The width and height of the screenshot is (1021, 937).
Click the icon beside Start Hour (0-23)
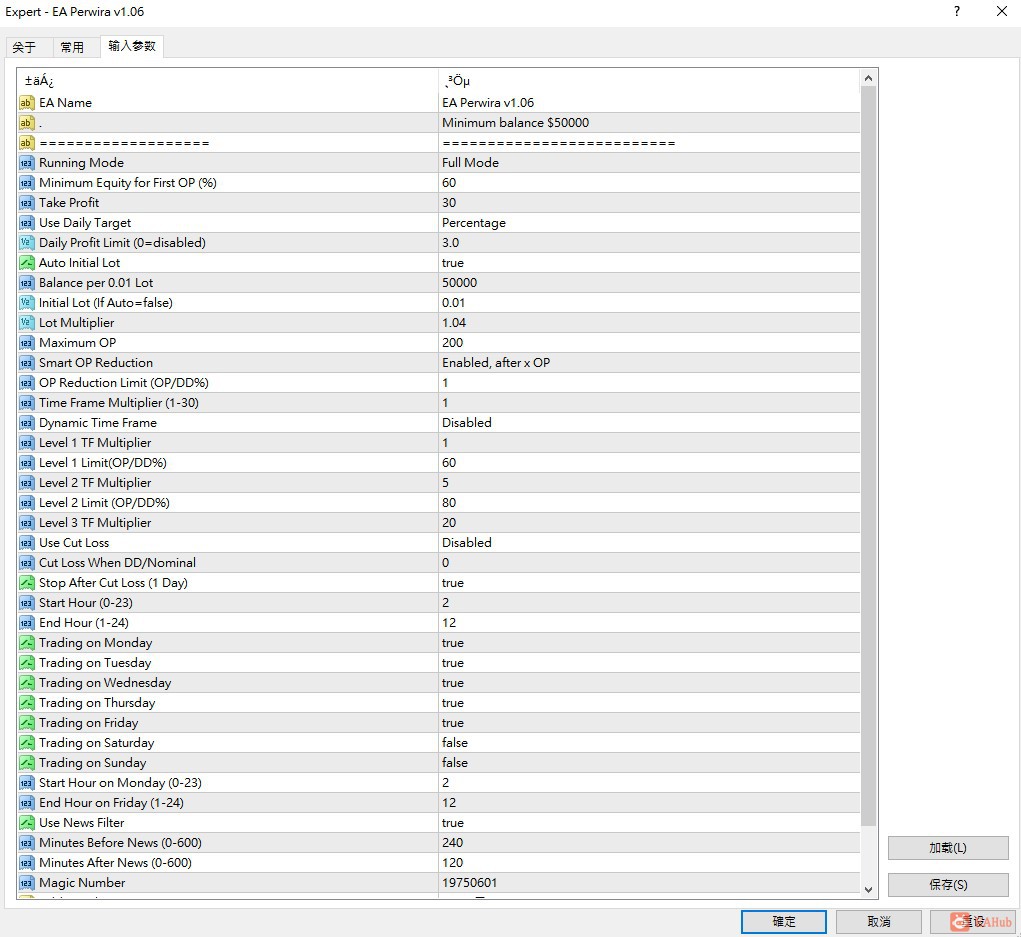coord(26,603)
